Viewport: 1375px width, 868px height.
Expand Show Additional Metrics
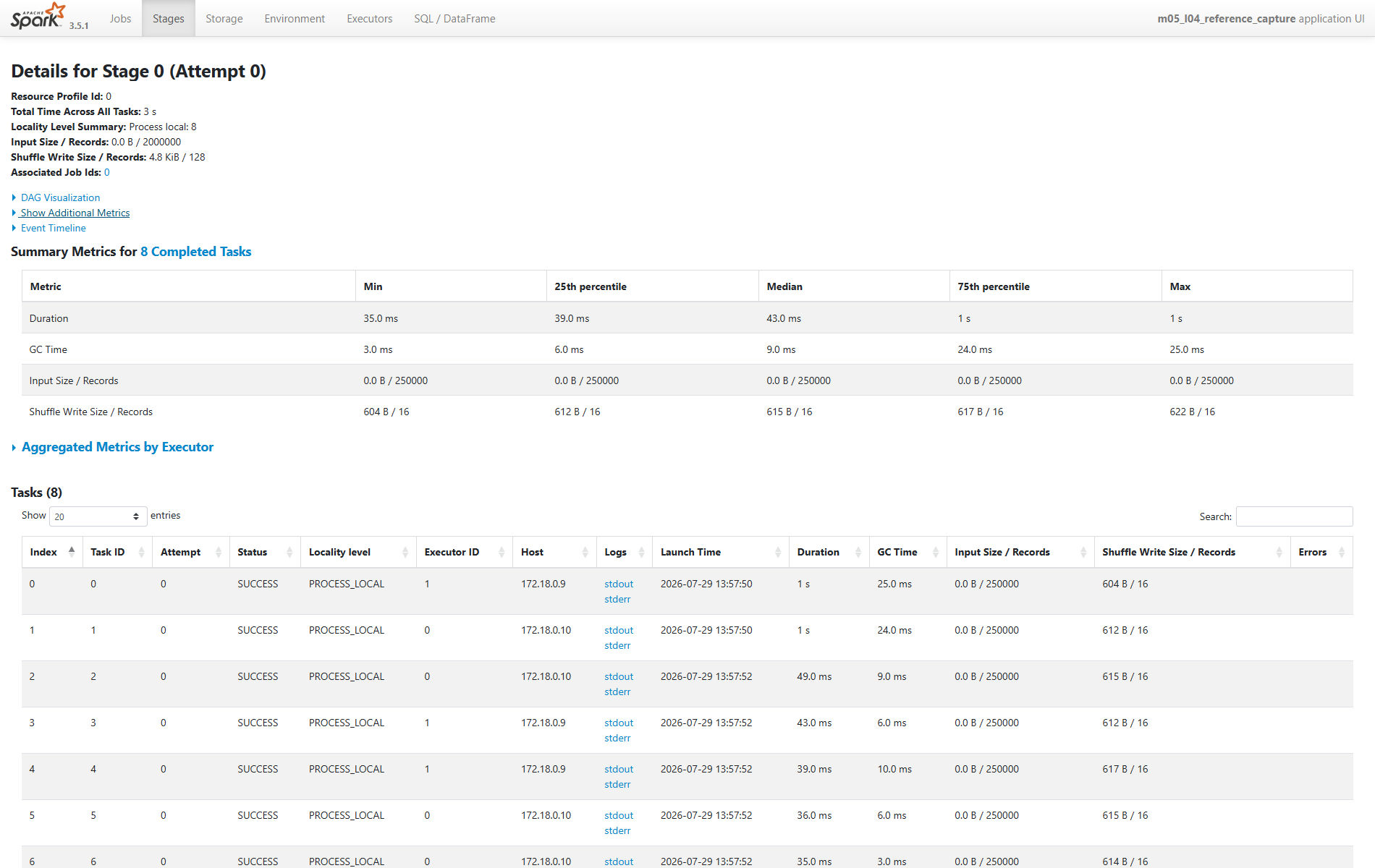pyautogui.click(x=75, y=213)
